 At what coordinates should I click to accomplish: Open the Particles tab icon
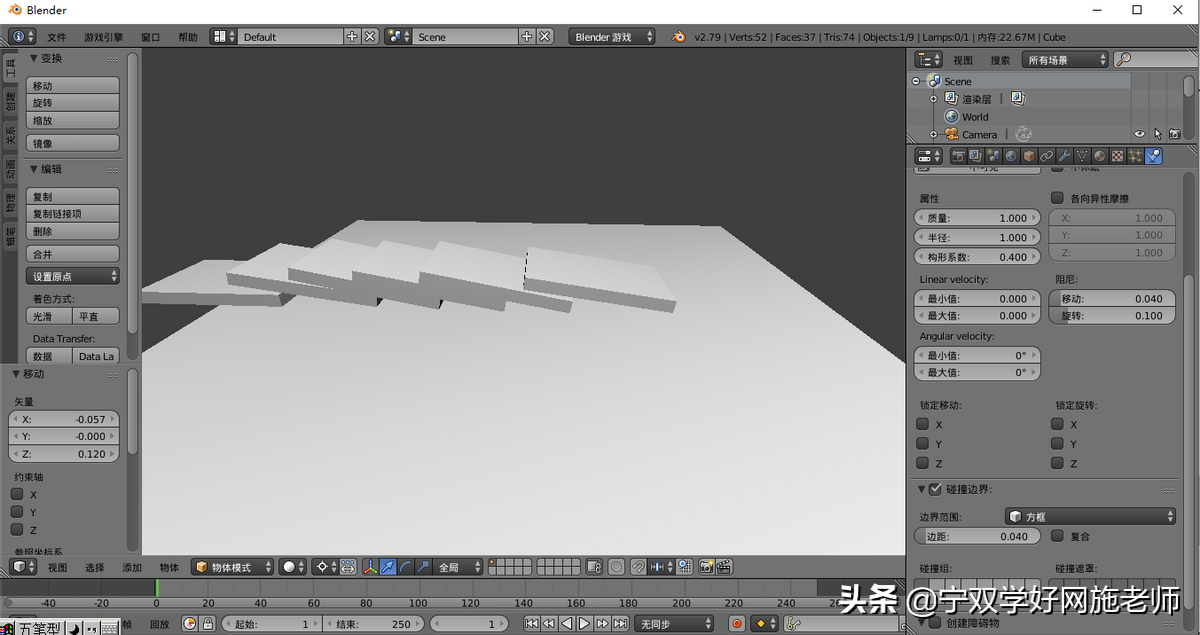click(1136, 156)
